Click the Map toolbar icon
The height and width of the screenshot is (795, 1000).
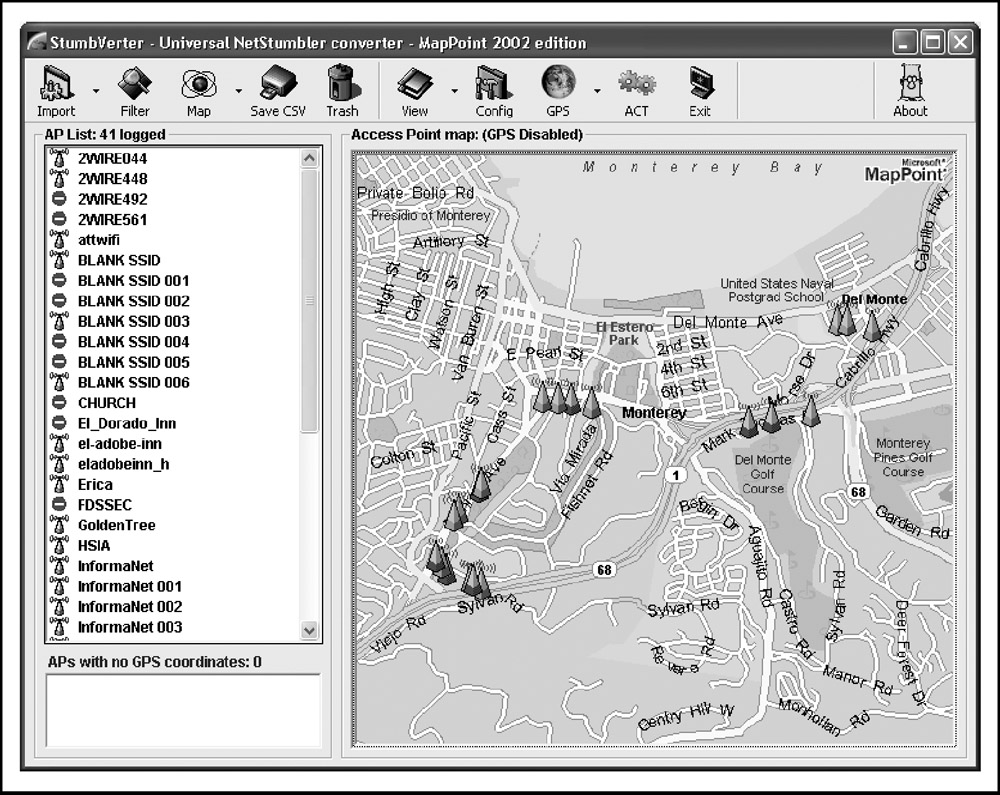click(198, 92)
